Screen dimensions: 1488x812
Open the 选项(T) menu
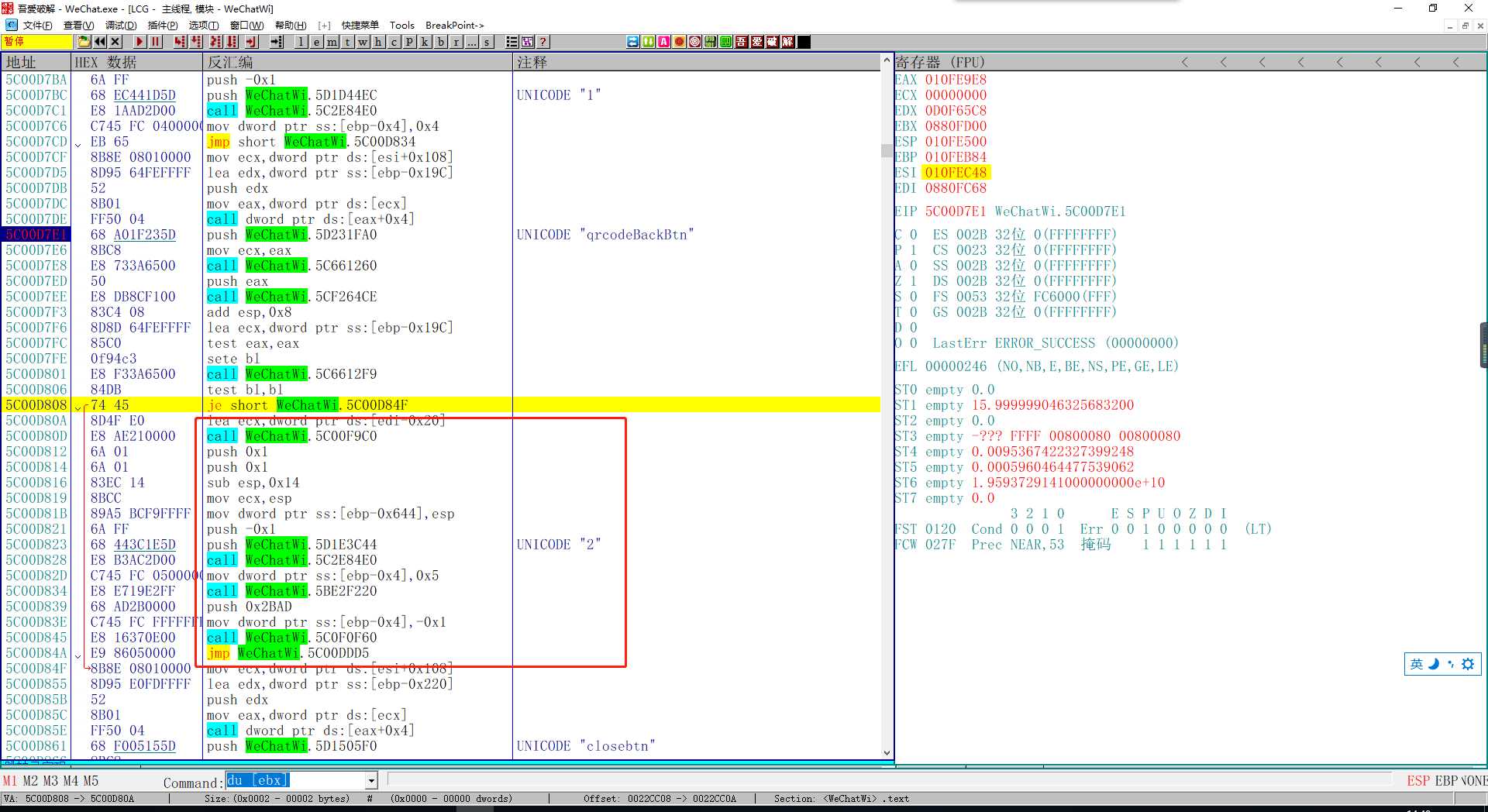click(204, 26)
